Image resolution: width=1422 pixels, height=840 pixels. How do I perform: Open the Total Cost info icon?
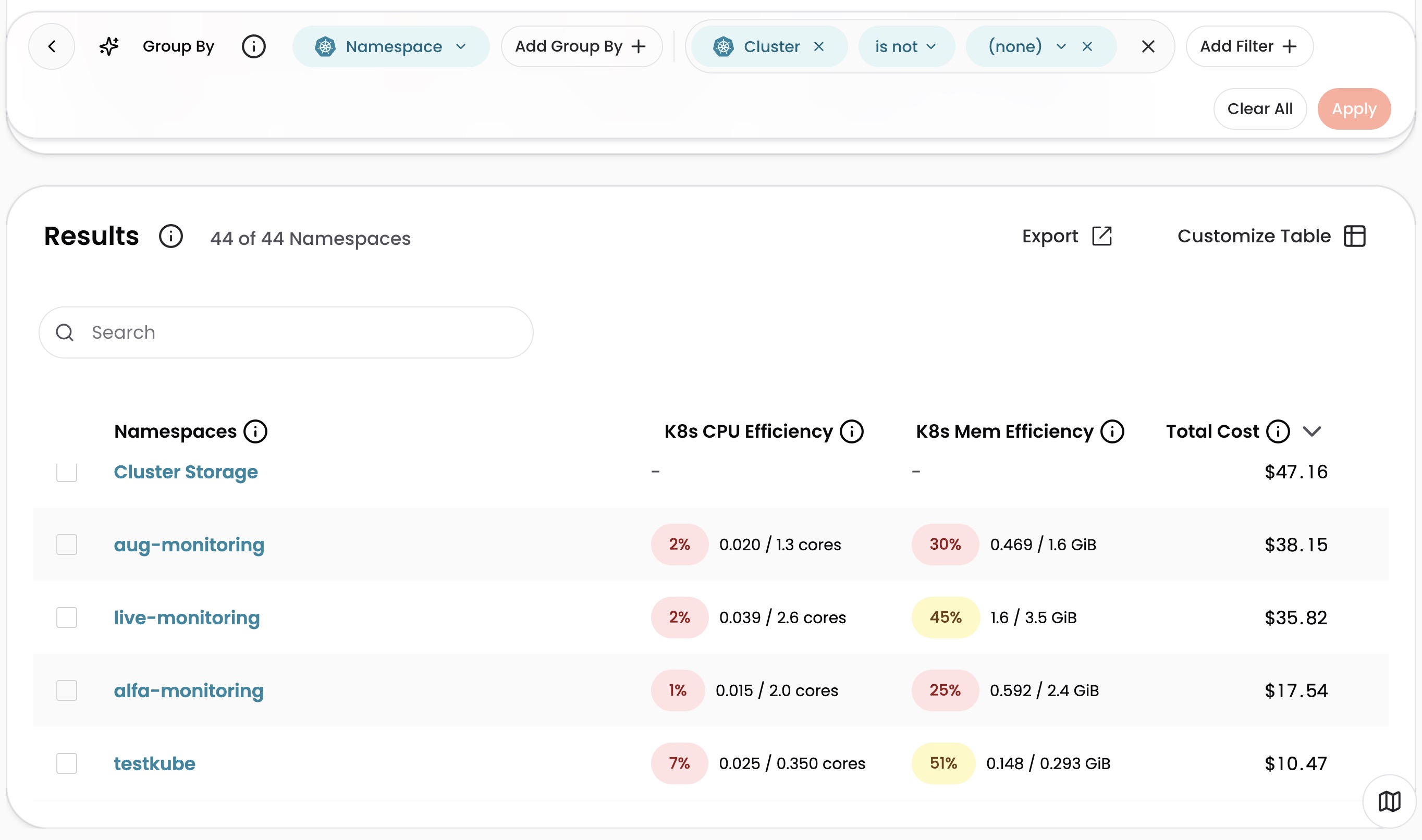pyautogui.click(x=1278, y=431)
